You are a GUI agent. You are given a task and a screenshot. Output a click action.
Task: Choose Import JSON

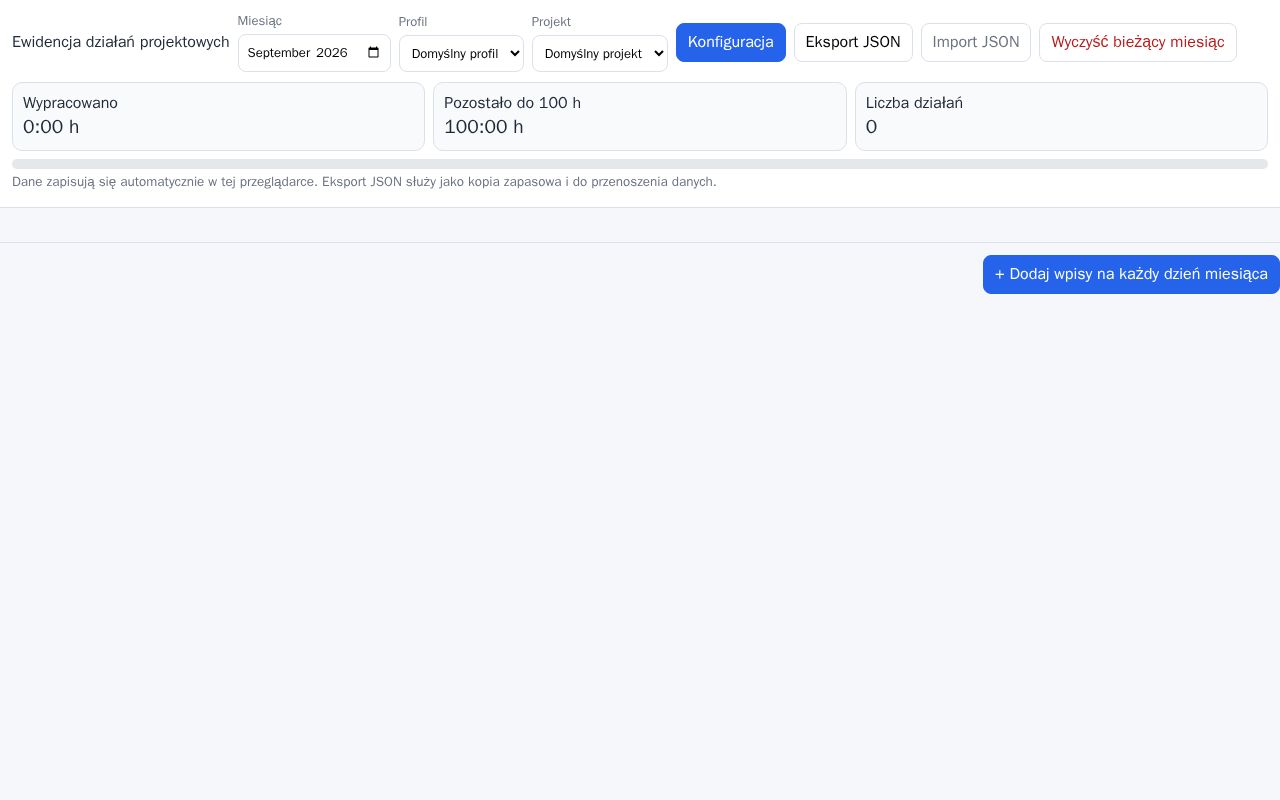click(x=976, y=42)
